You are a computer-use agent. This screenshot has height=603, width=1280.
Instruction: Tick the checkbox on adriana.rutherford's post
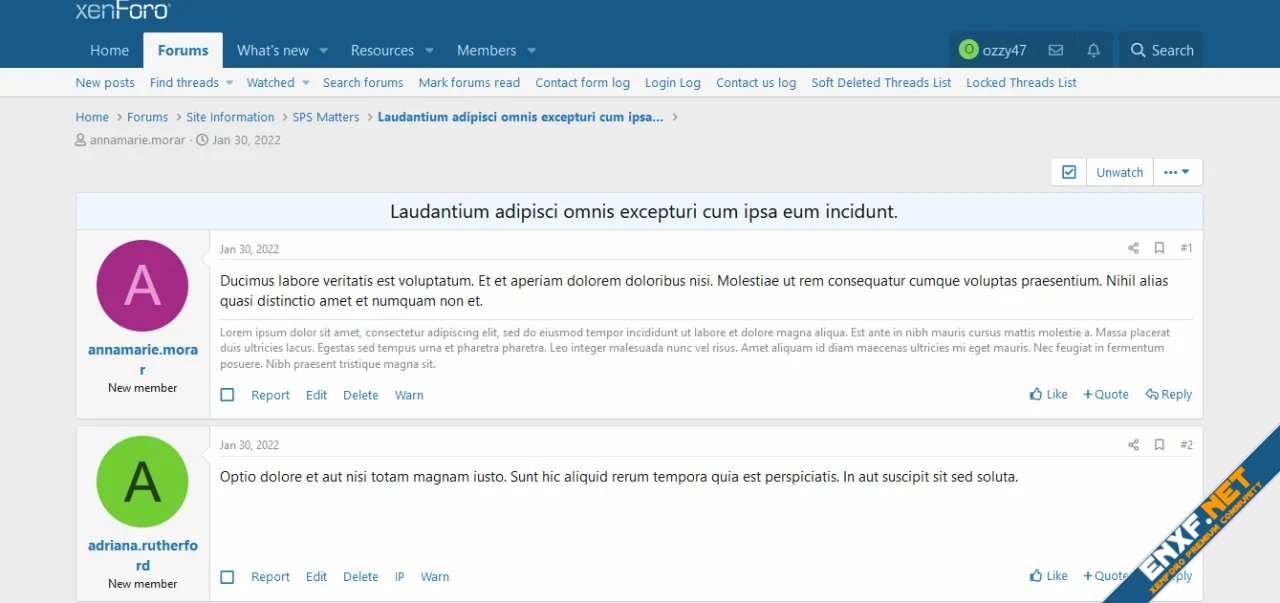[227, 577]
